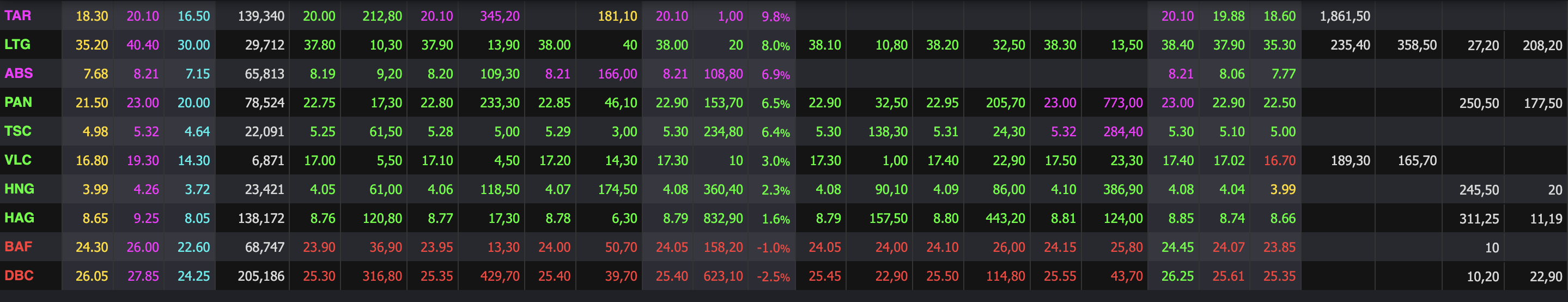This screenshot has width=1568, height=302.
Task: Click PAN total volume 78,524
Action: point(265,103)
